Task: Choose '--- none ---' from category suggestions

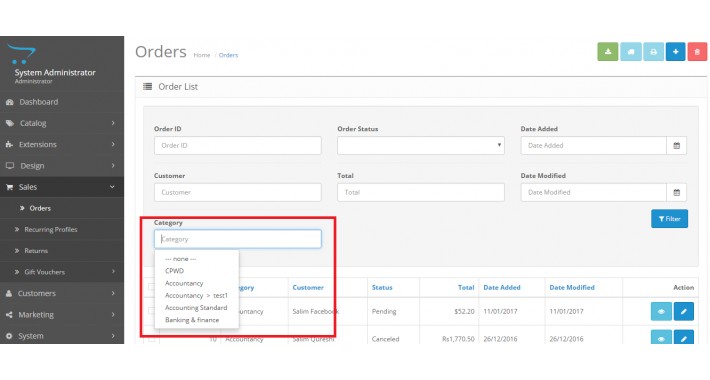Action: click(x=181, y=259)
